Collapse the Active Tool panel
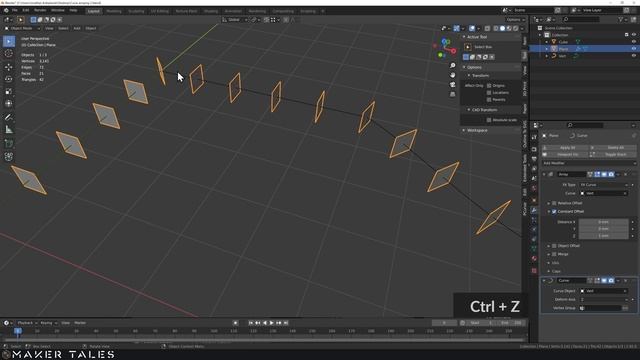 [464, 37]
